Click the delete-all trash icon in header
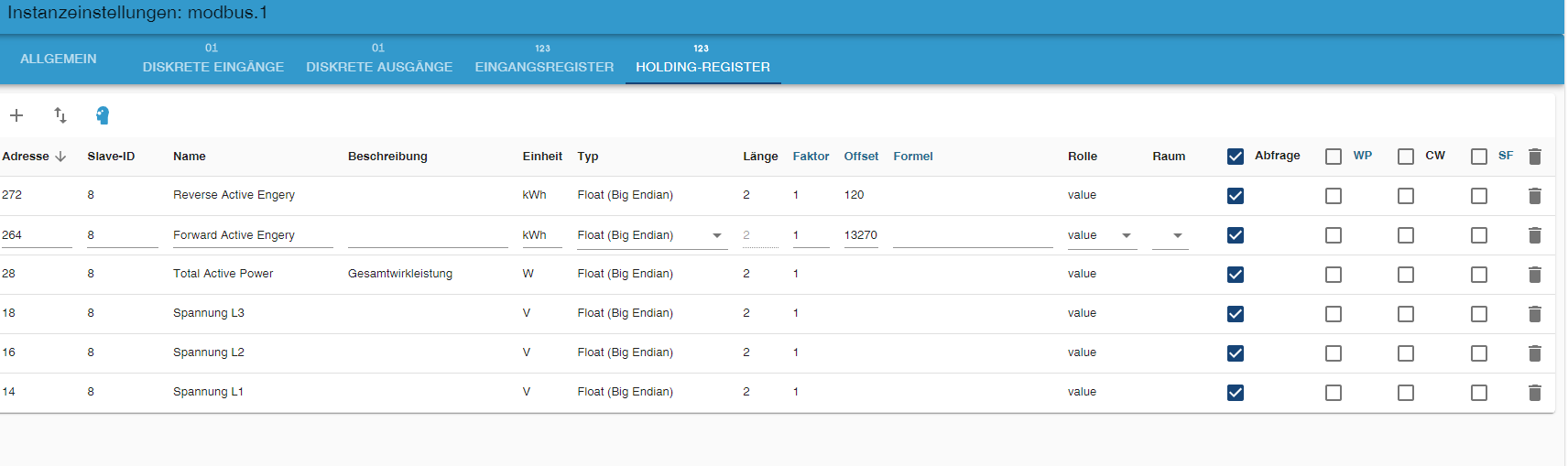Screen dimensions: 1568x466 coord(1535,157)
